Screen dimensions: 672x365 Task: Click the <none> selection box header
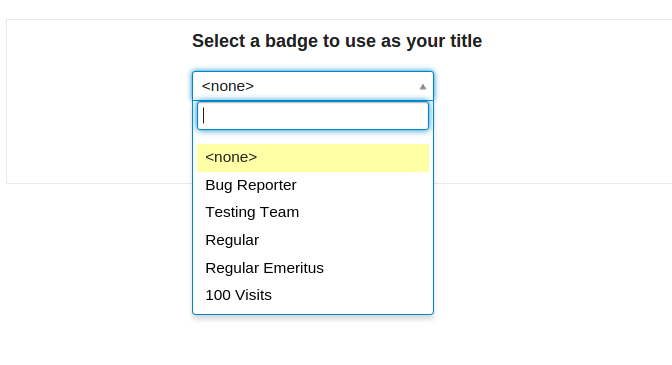(313, 86)
